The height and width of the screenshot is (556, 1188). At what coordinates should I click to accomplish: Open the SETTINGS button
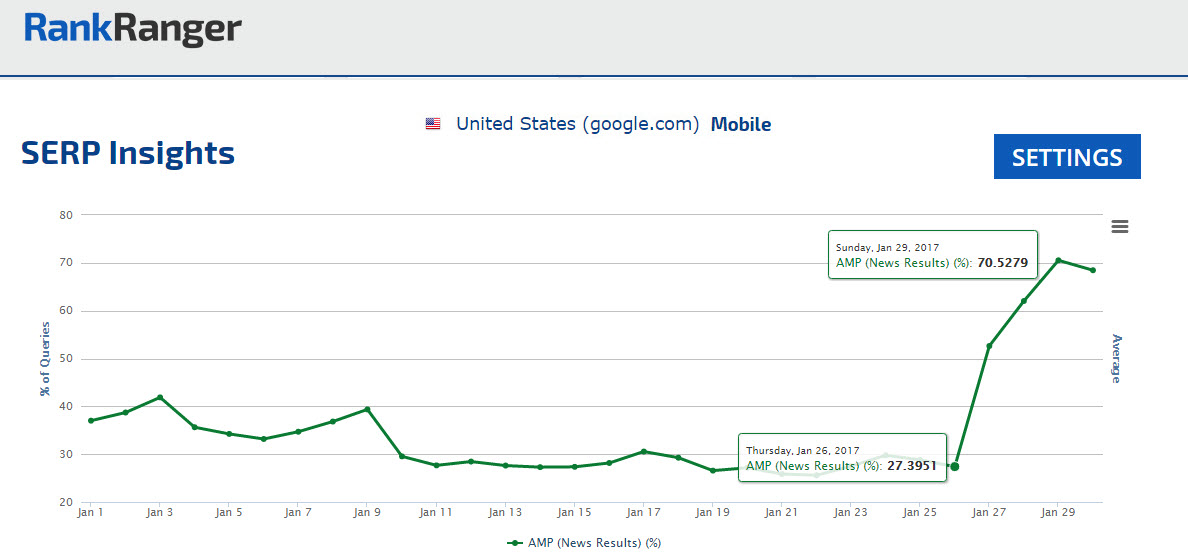[1067, 157]
